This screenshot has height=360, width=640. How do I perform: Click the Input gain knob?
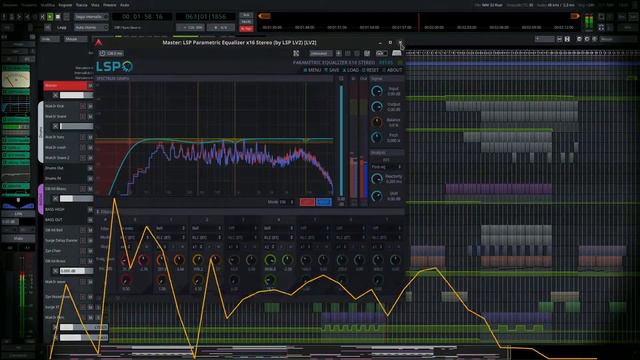[376, 91]
